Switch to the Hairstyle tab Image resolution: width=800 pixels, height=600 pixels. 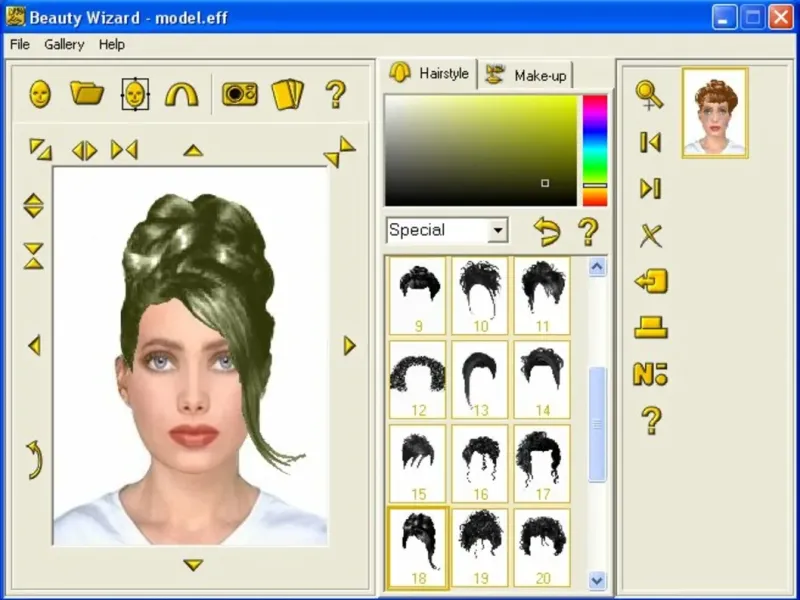pos(430,73)
